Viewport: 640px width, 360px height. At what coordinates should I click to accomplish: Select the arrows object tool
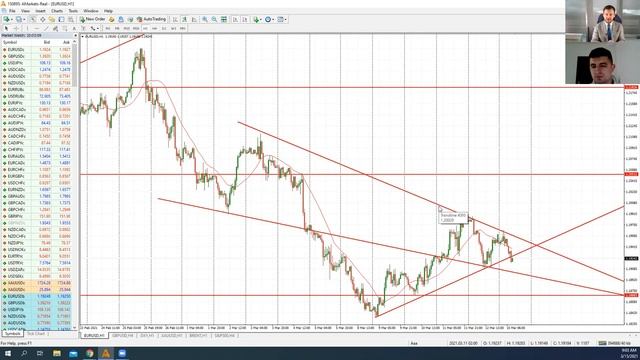[92, 29]
